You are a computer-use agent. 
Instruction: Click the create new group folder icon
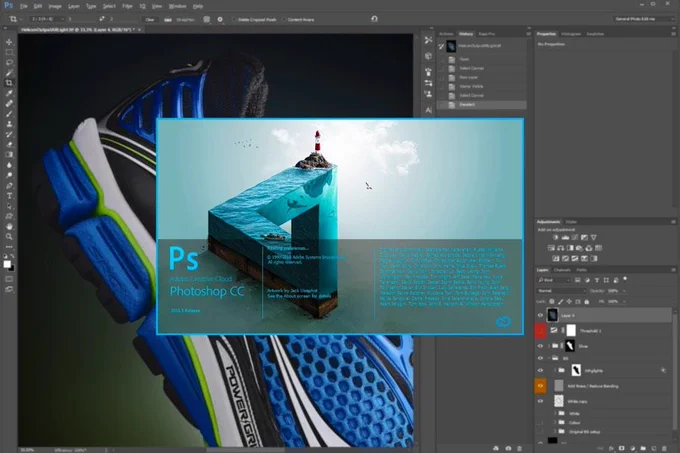pos(643,448)
